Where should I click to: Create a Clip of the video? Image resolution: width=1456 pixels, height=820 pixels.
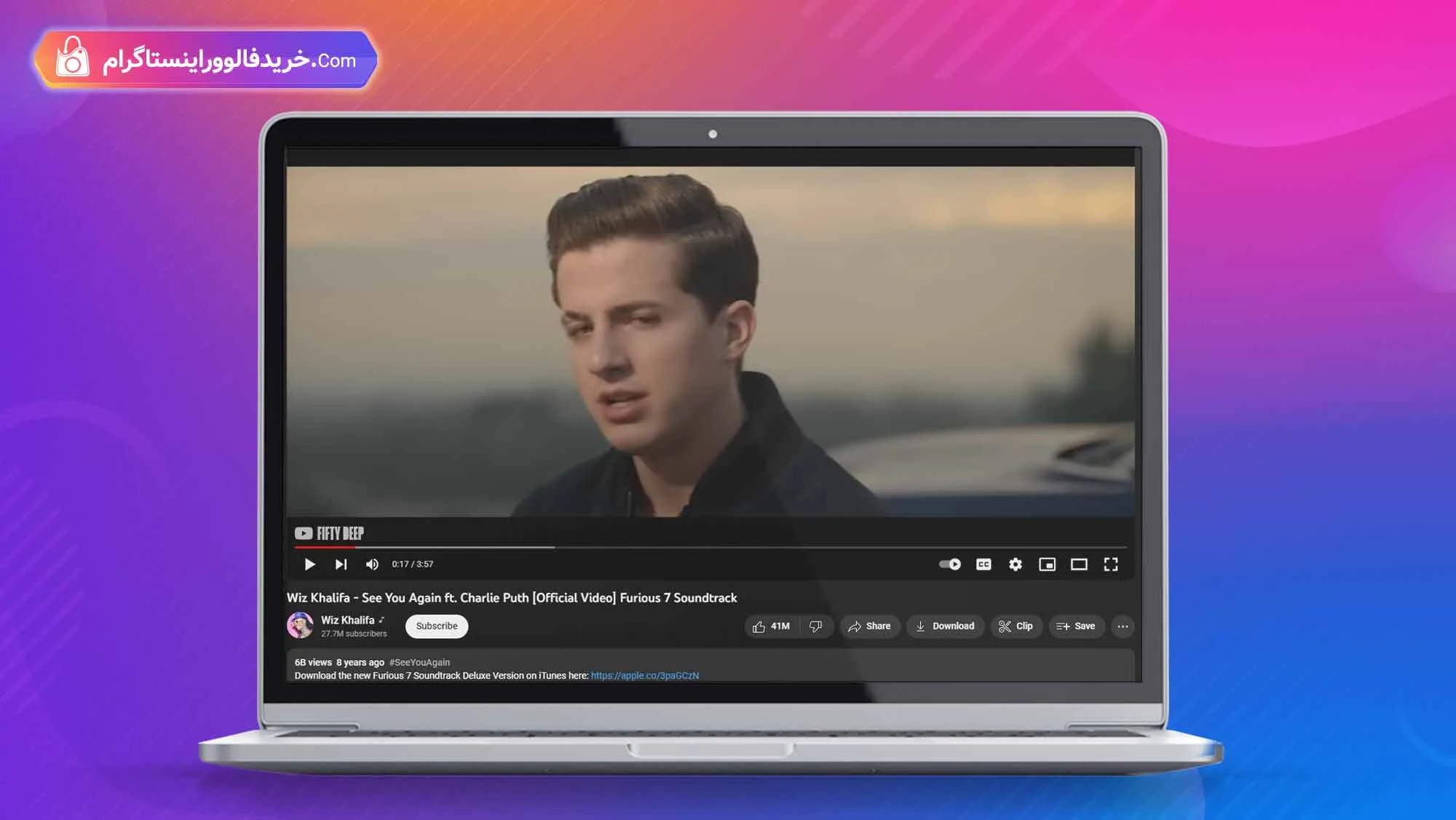coord(1016,626)
